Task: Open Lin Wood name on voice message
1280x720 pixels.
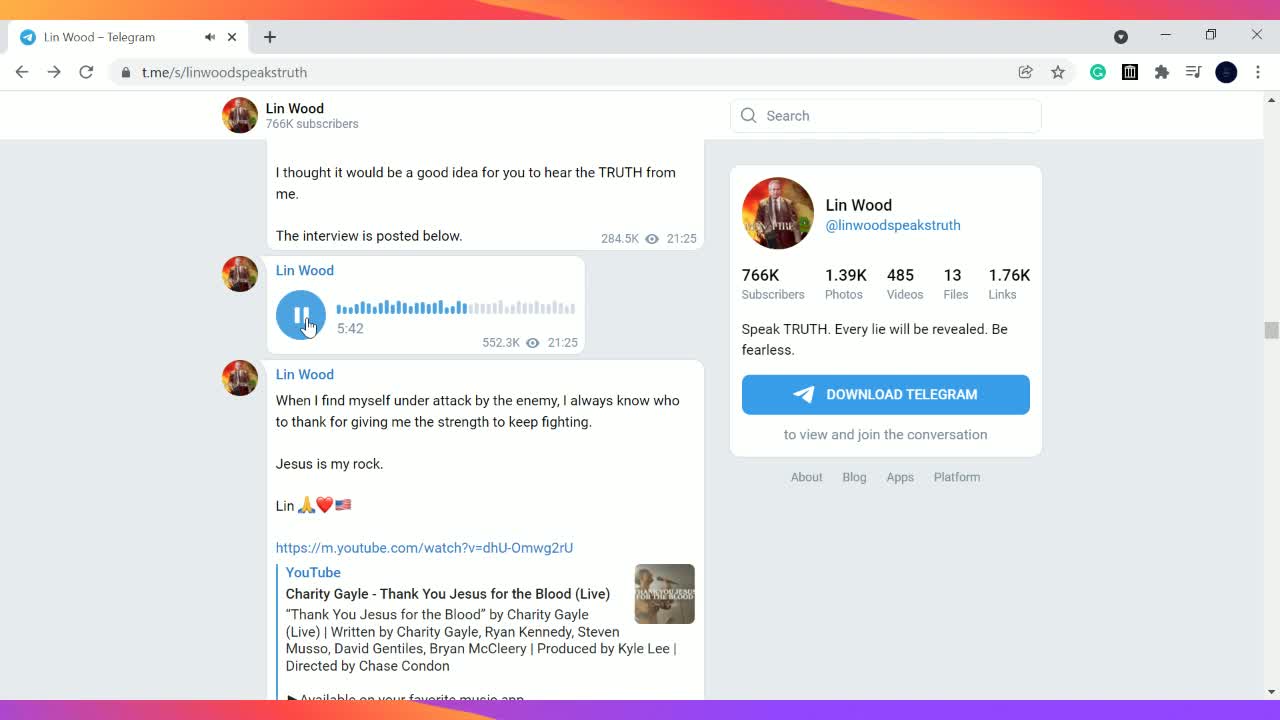Action: tap(305, 270)
